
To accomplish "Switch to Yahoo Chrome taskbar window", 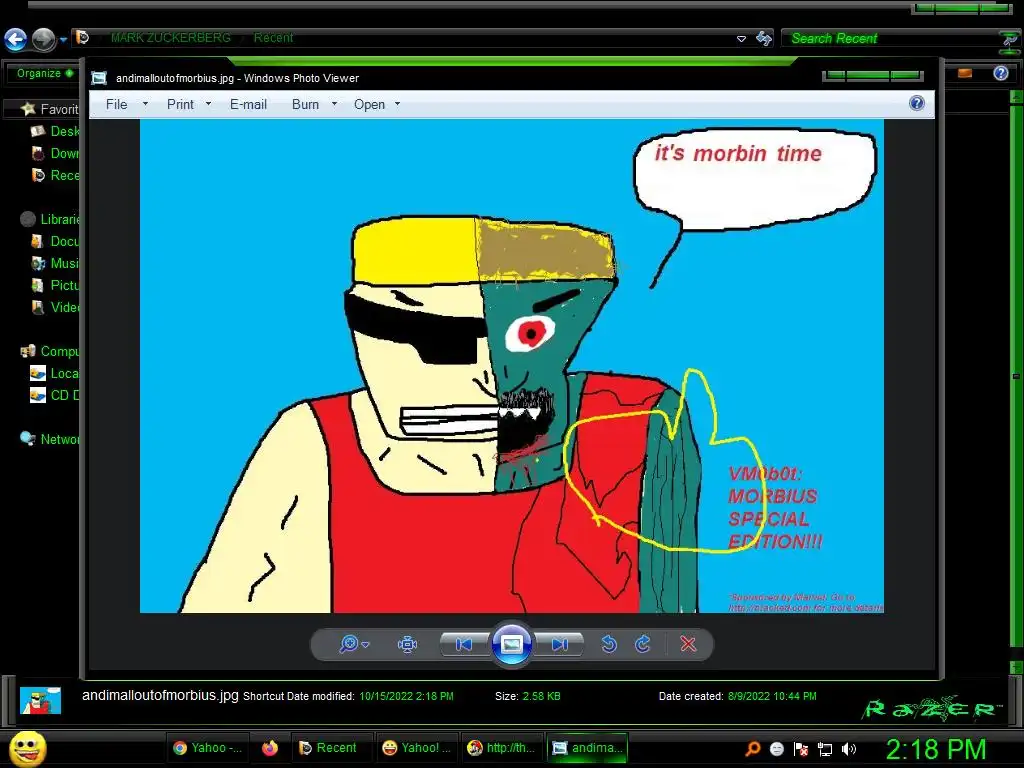I will [x=207, y=748].
